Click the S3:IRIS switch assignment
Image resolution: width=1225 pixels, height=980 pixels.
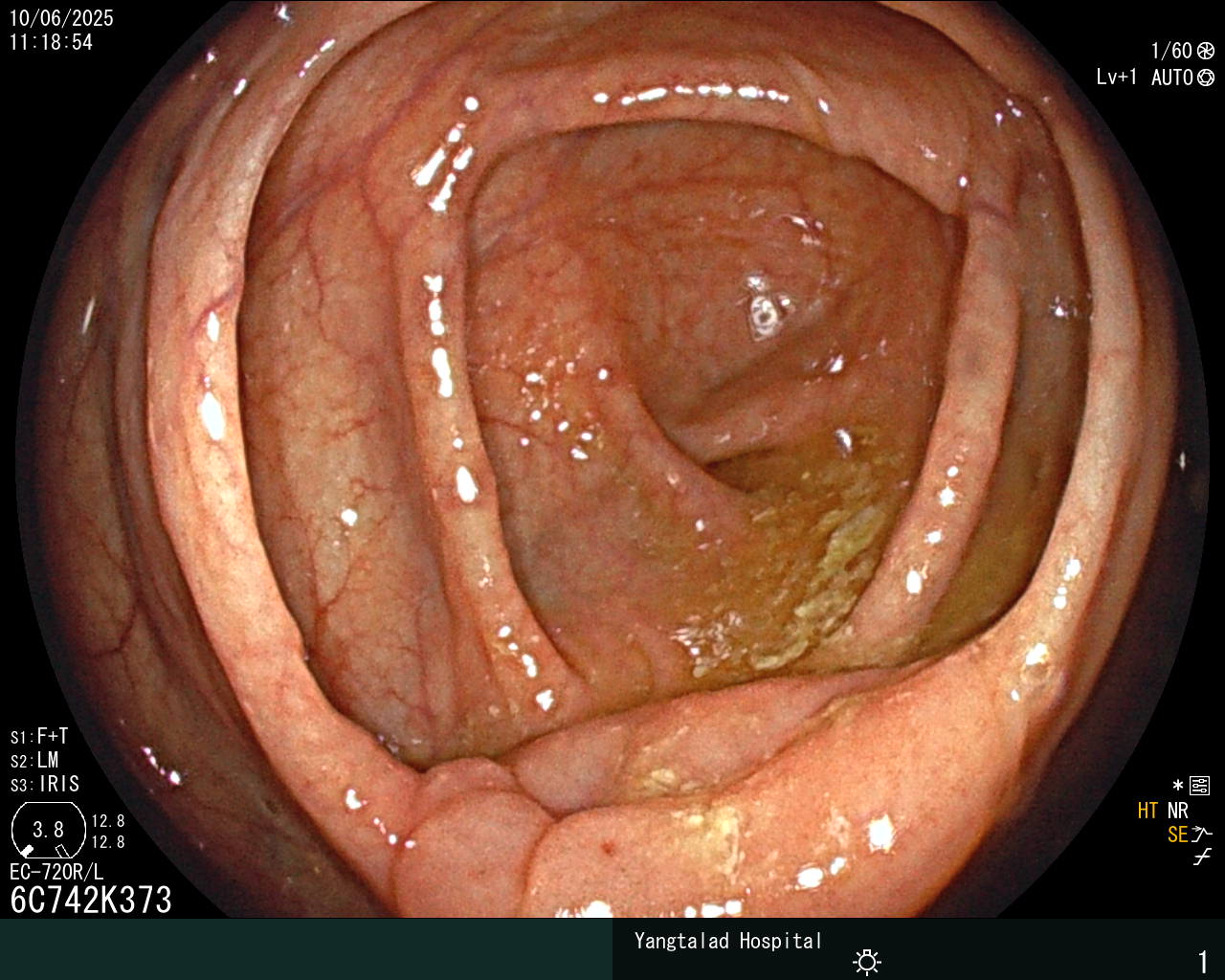click(x=45, y=785)
